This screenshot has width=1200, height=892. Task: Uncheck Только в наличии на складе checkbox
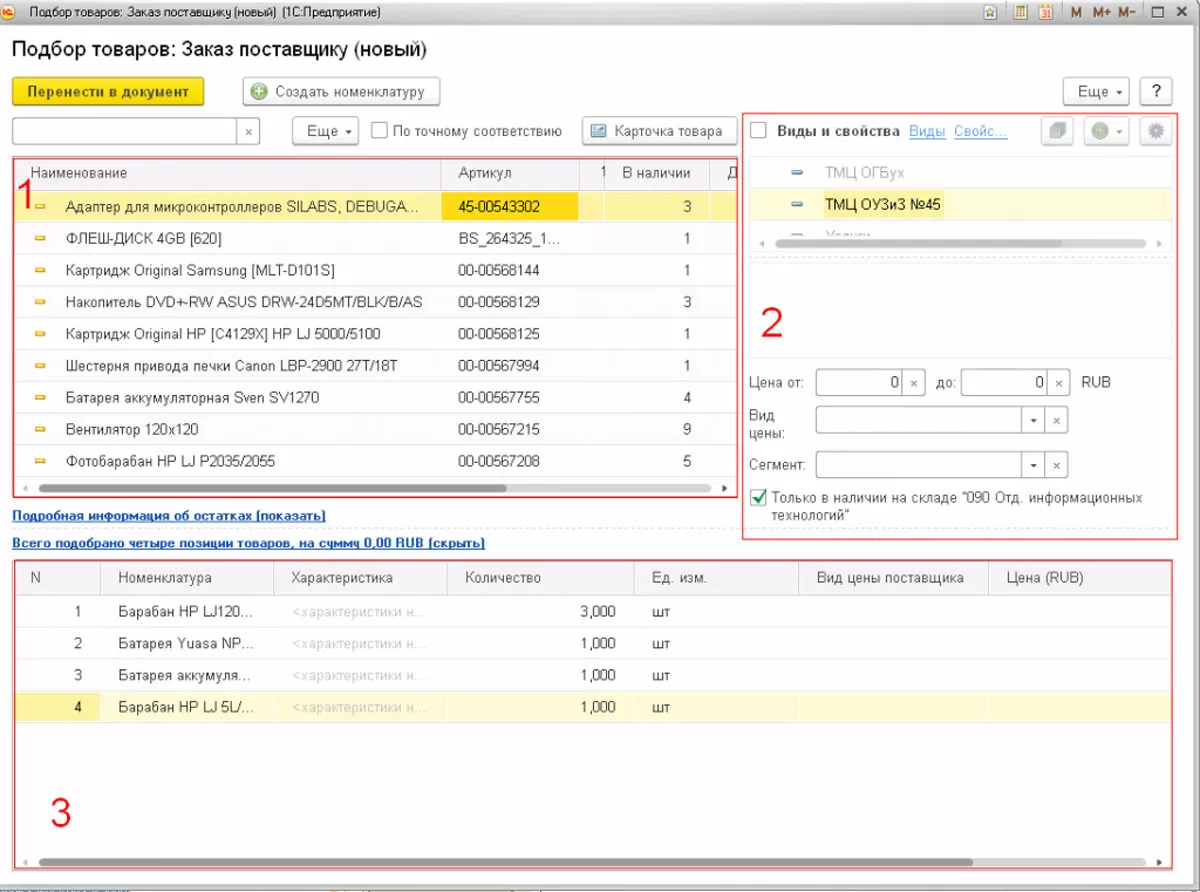click(x=759, y=497)
